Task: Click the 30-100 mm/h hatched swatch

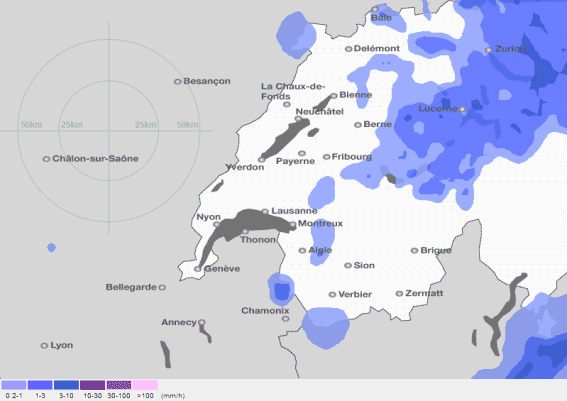Action: click(x=119, y=385)
